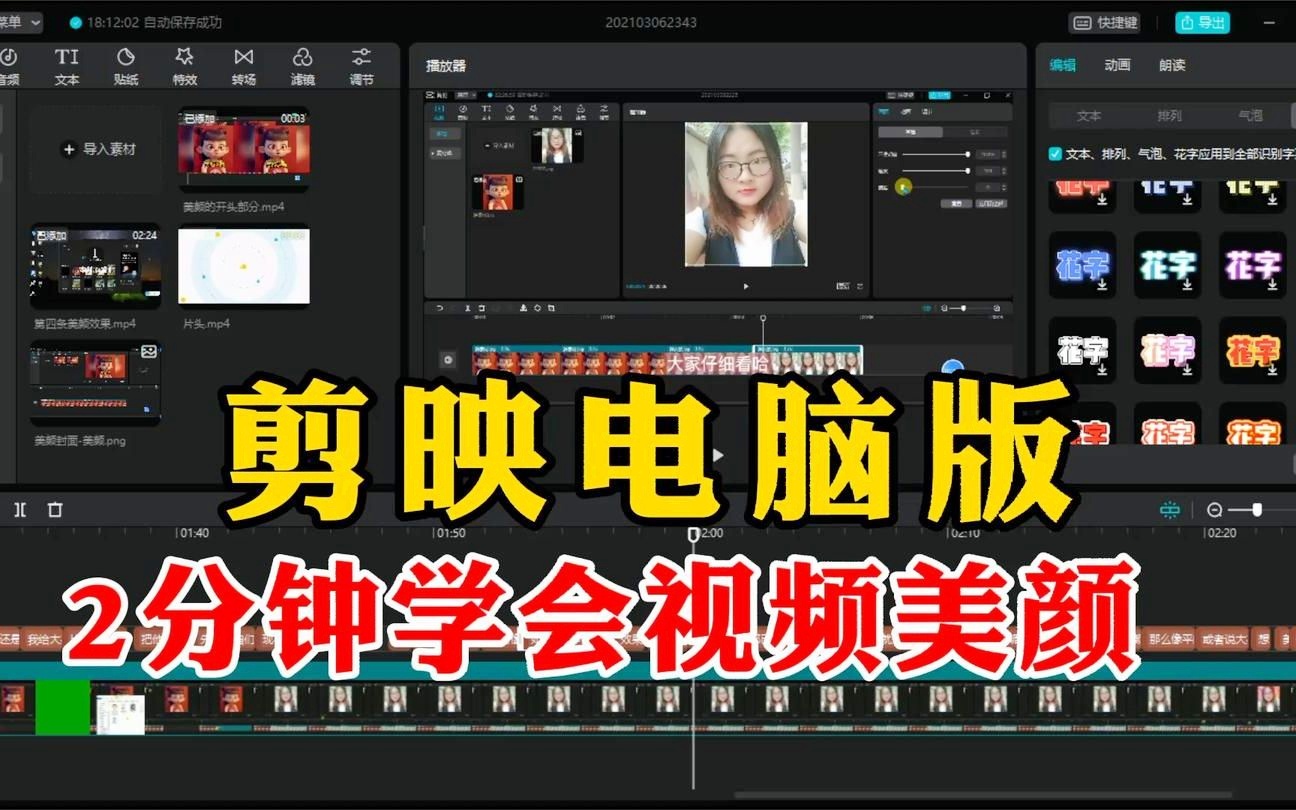1296x810 pixels.
Task: Select the 文本 sub-tab in editor
Action: point(1089,116)
